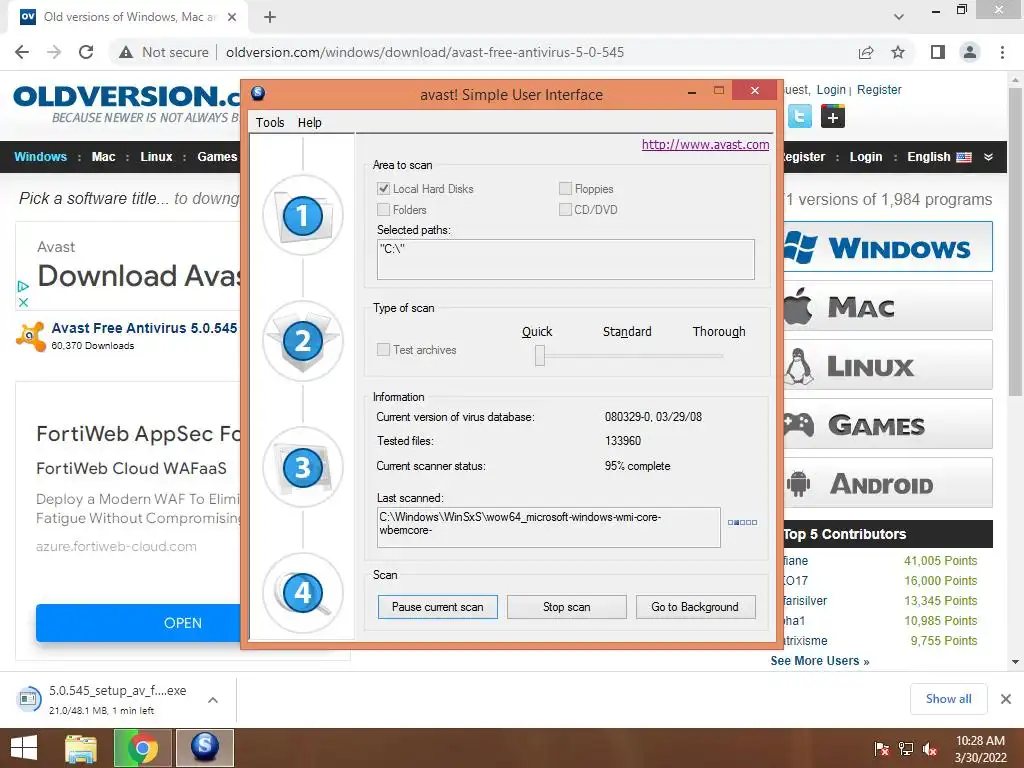The width and height of the screenshot is (1024, 768).
Task: Close the Old versions tab
Action: [x=232, y=17]
